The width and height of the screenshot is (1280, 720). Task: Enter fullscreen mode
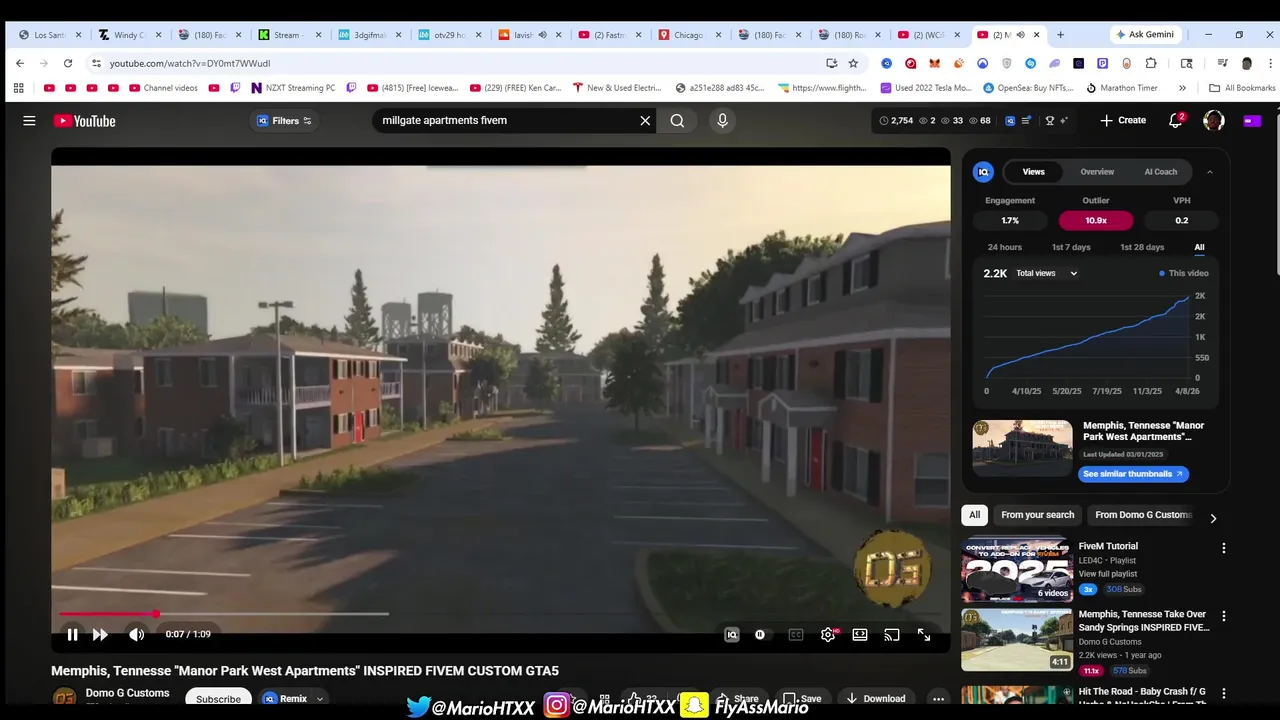pyautogui.click(x=924, y=634)
